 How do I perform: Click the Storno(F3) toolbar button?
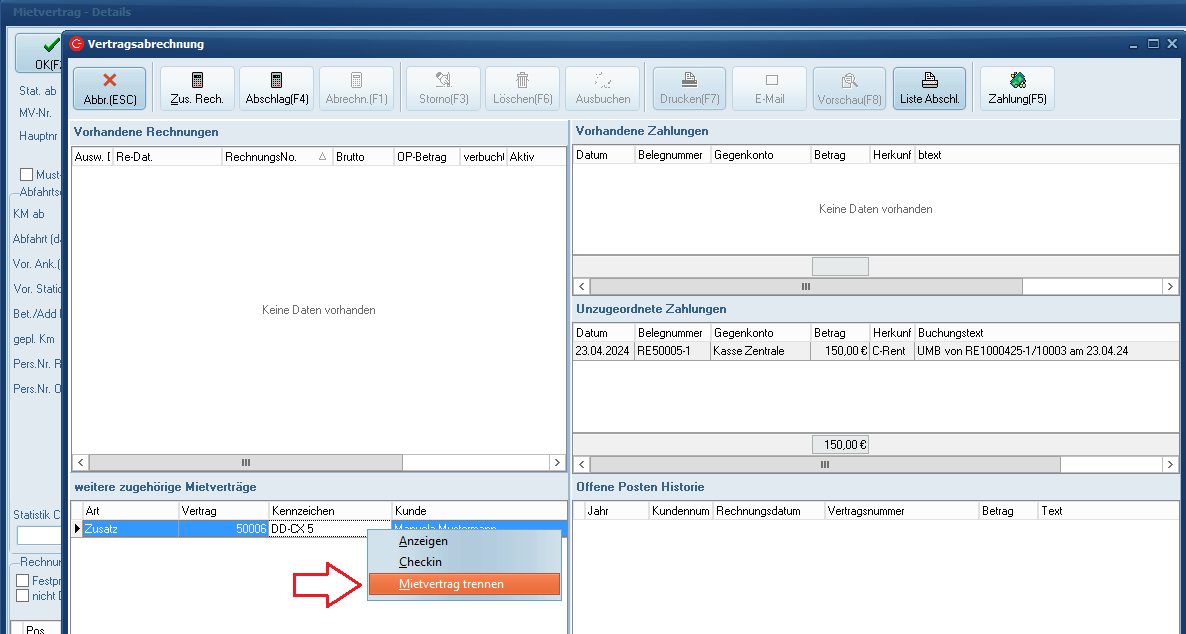(443, 88)
